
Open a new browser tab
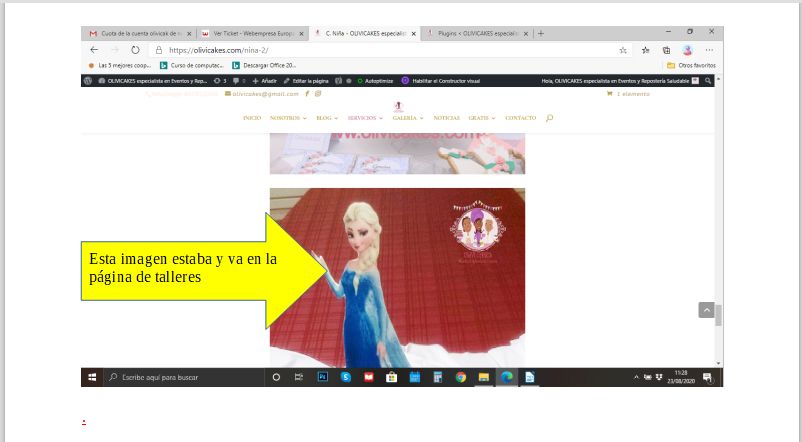point(541,33)
